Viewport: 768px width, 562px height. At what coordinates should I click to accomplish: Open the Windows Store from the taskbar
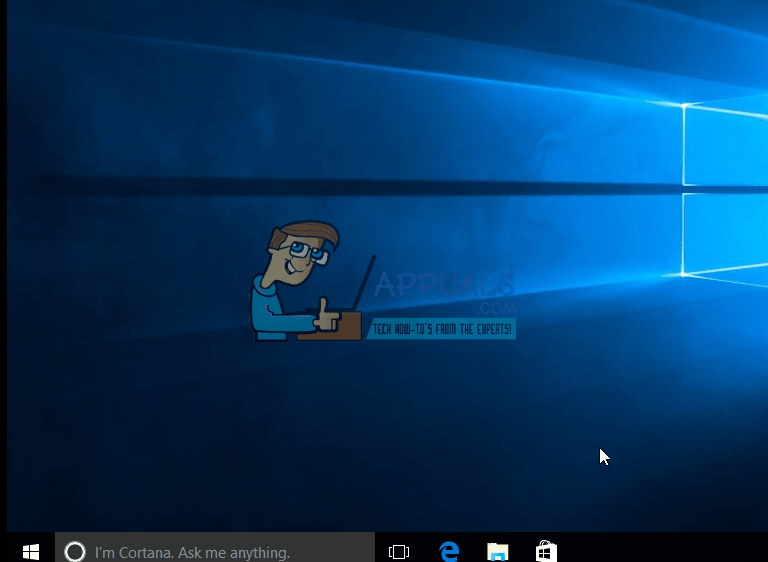tap(546, 551)
